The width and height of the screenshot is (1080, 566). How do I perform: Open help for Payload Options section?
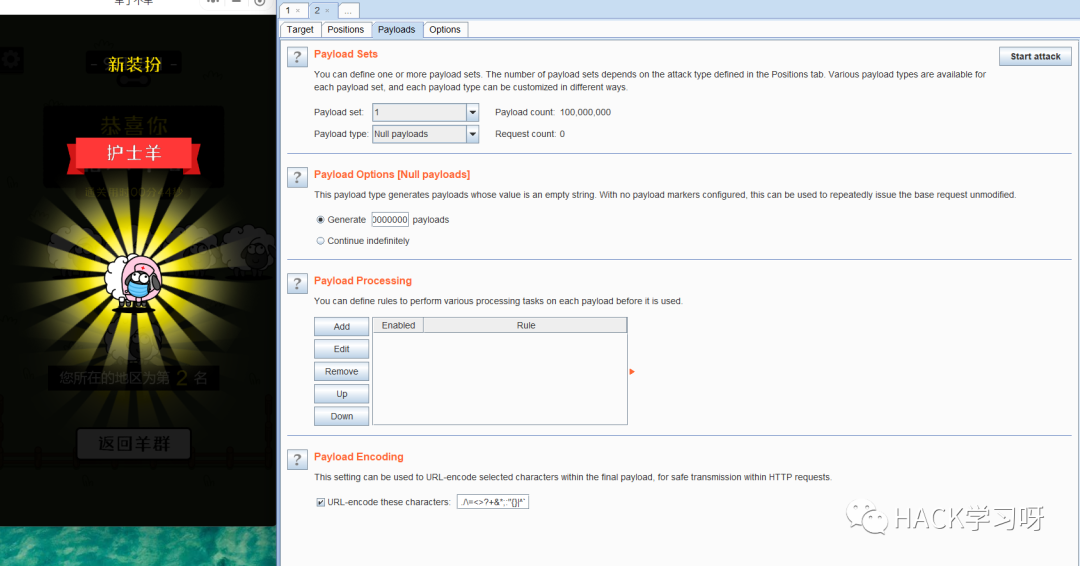(297, 177)
